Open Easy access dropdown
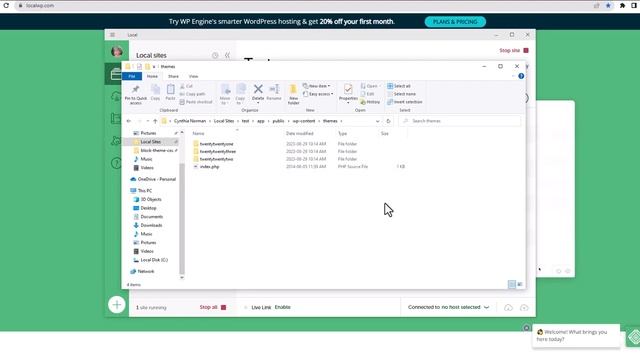640x360 pixels. pyautogui.click(x=318, y=94)
